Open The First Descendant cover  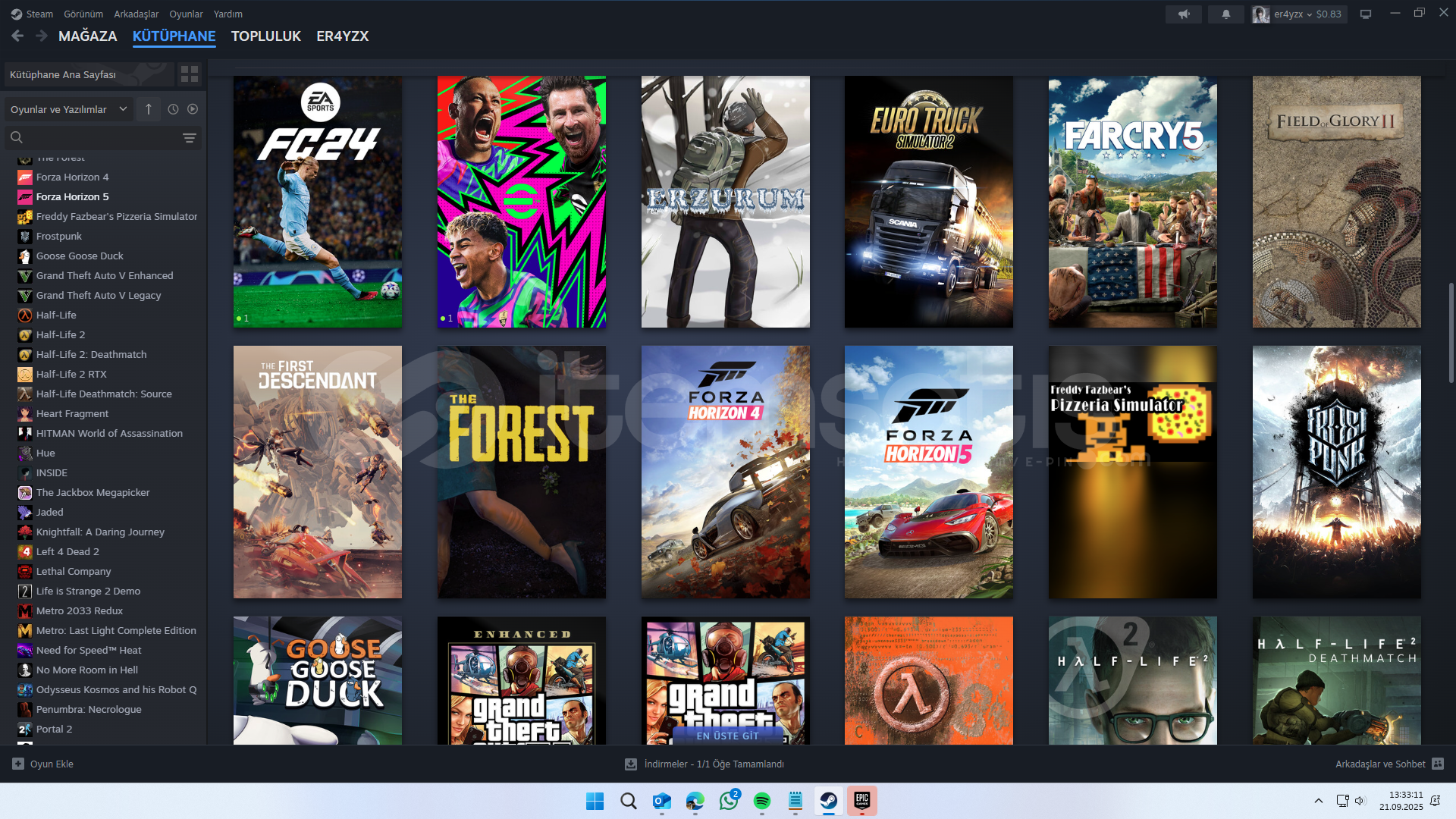[318, 472]
